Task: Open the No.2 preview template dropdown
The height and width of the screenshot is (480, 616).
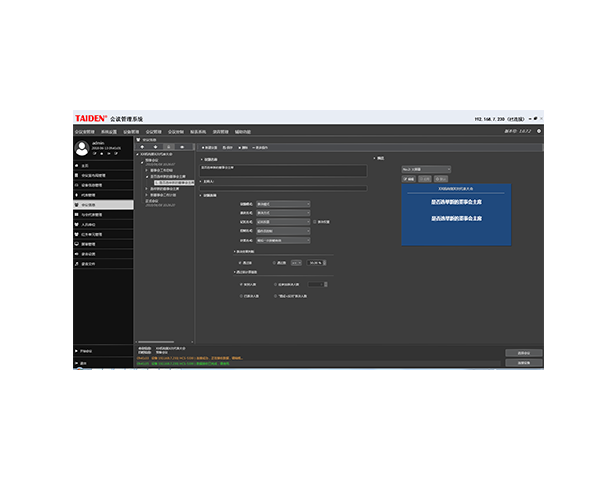Action: point(426,169)
